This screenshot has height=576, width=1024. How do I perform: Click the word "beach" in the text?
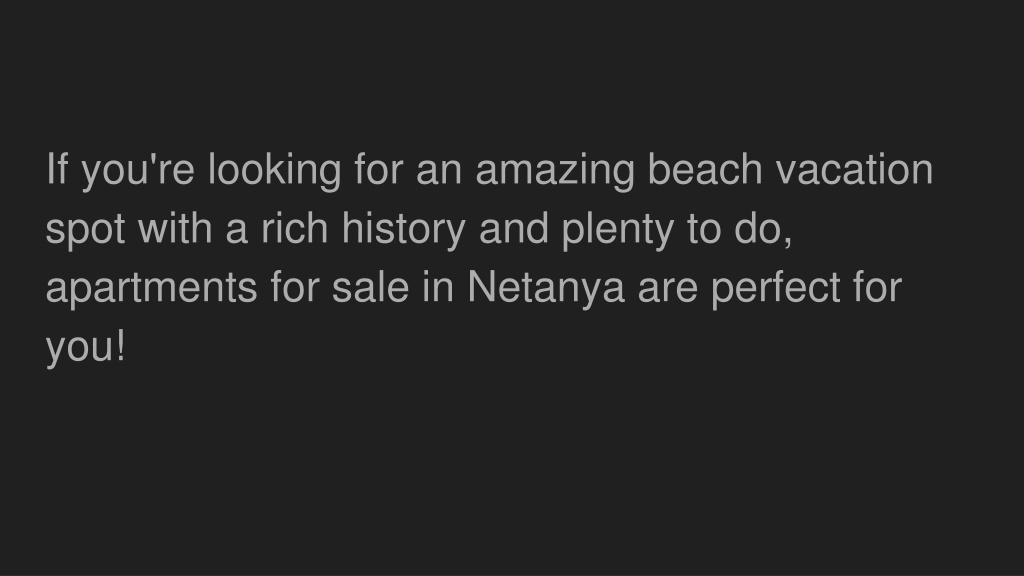[x=705, y=169]
